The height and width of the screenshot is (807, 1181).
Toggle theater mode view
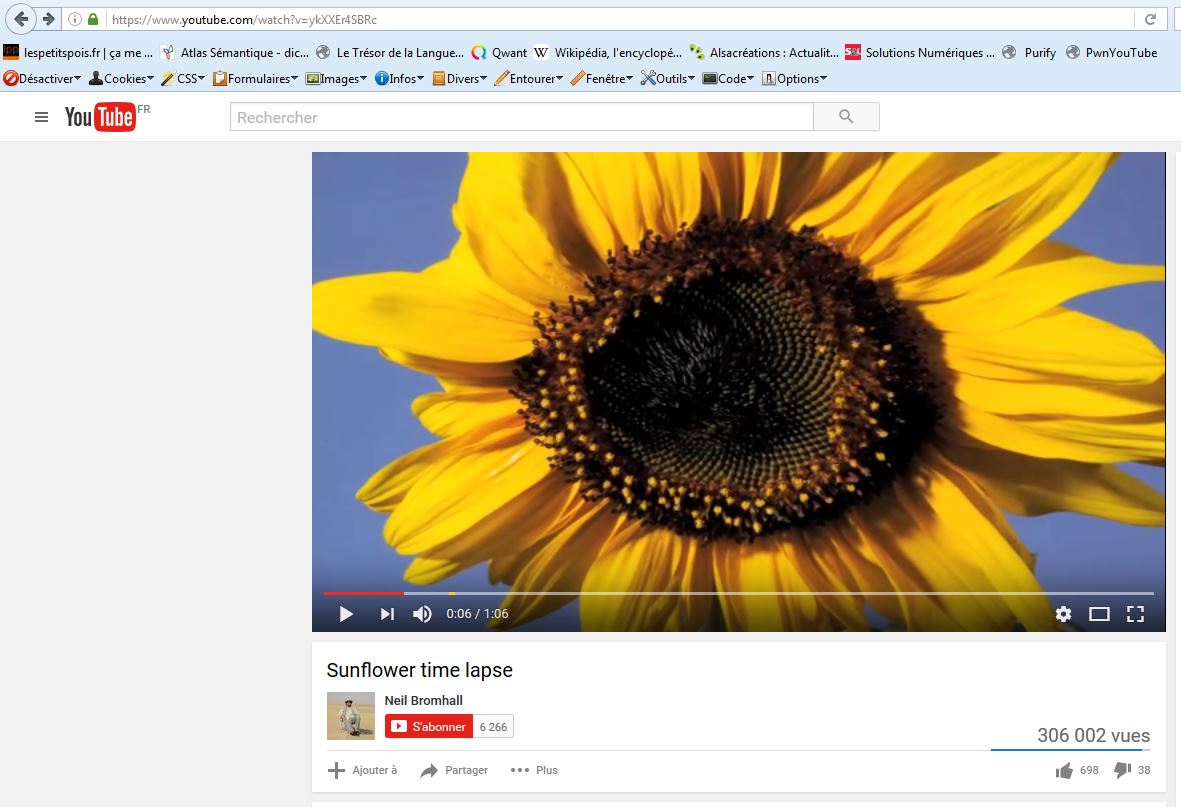point(1099,614)
